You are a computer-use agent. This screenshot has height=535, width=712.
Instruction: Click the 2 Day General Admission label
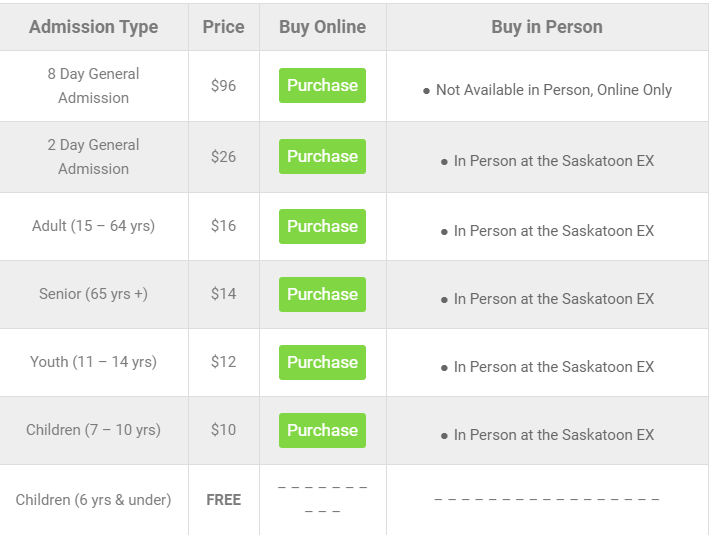point(94,157)
